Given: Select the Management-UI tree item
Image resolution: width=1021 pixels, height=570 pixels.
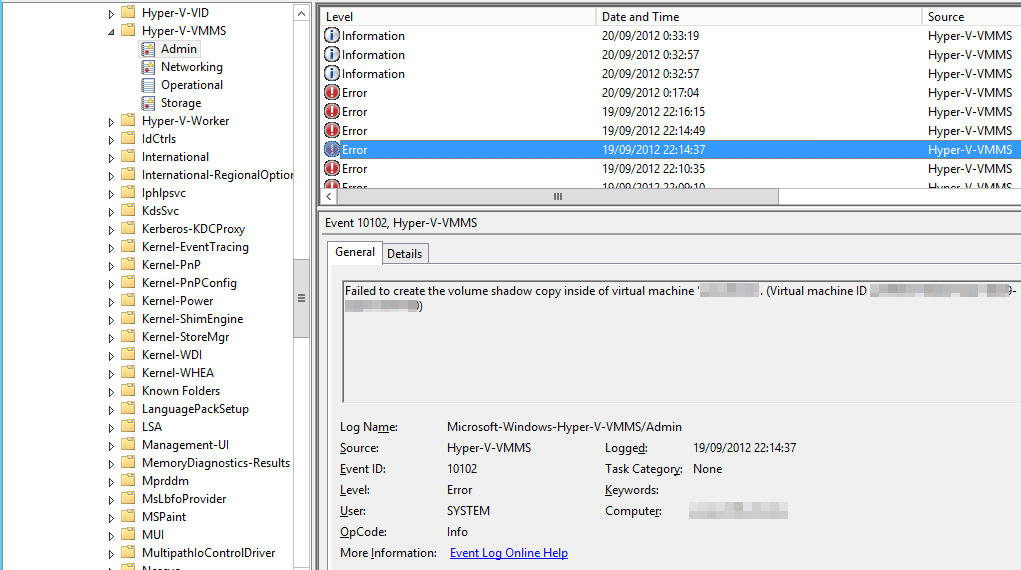Looking at the screenshot, I should [x=186, y=445].
